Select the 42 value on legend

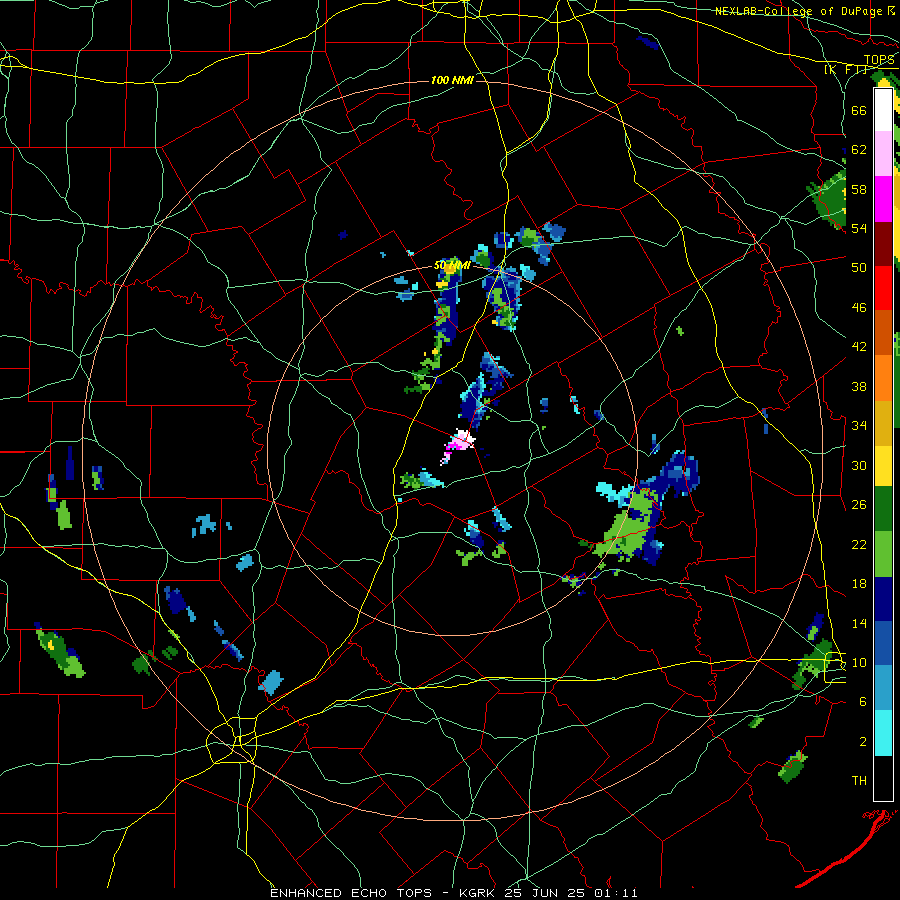(859, 347)
